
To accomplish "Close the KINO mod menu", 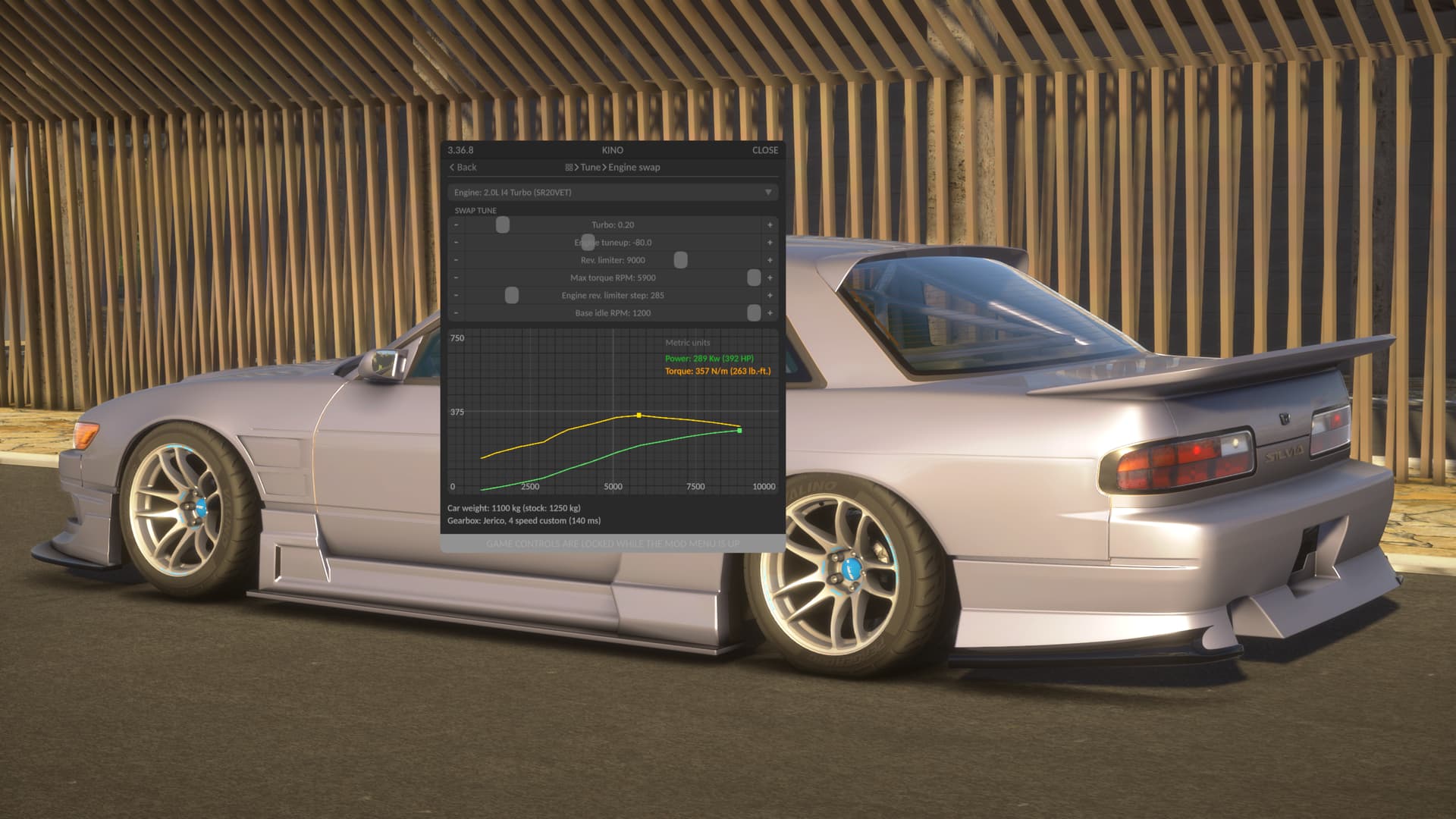I will tap(764, 150).
